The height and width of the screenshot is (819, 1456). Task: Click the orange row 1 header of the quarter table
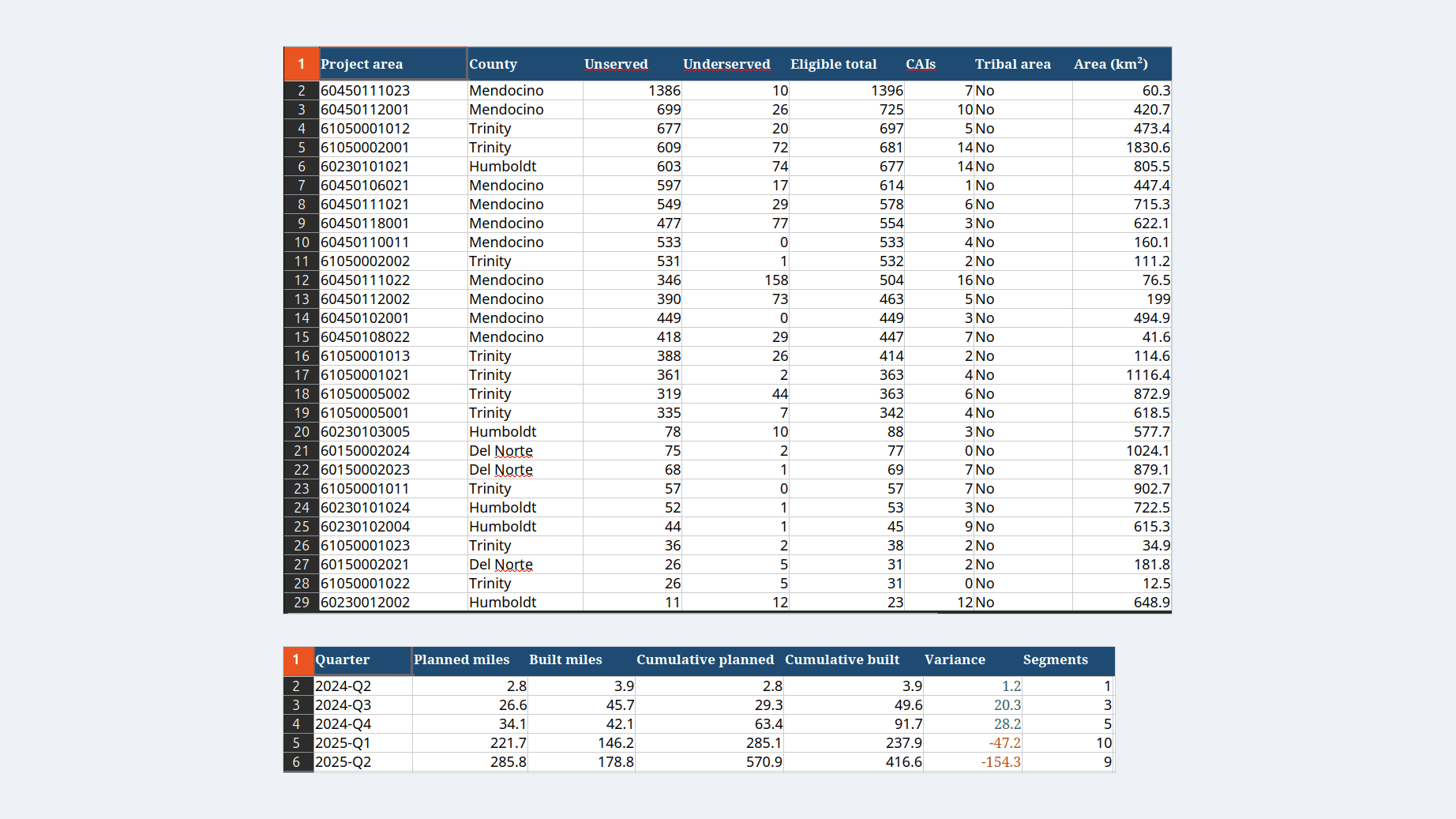point(298,659)
